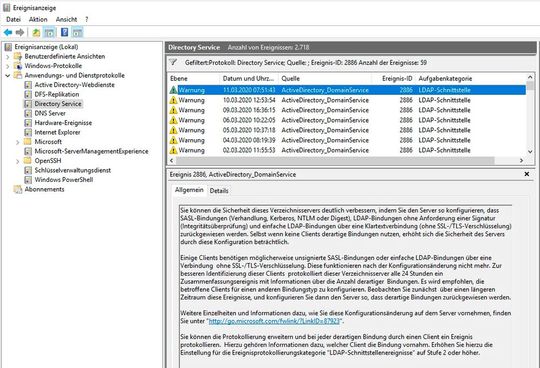Click the Ereignisanzeige title bar app icon

pos(7,7)
